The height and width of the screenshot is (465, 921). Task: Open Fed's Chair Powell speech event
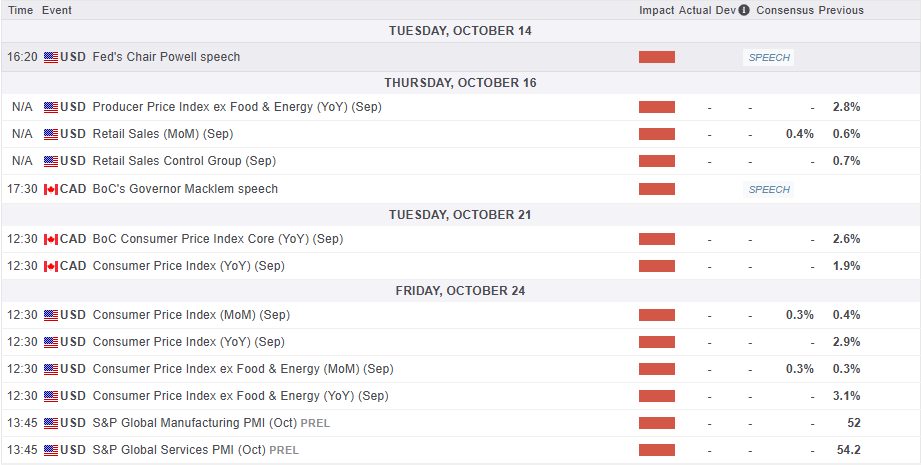point(166,57)
